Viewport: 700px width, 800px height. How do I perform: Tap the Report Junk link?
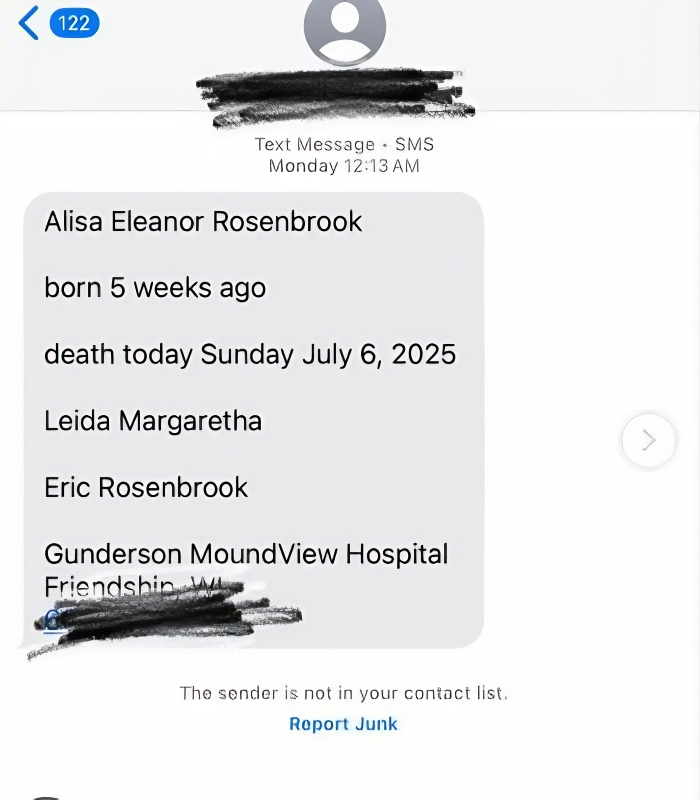tap(344, 724)
